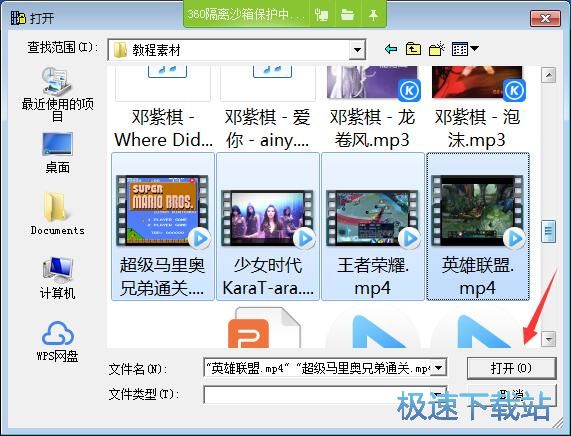Image resolution: width=571 pixels, height=436 pixels.
Task: Expand the file name (文件名) dropdown
Action: (x=439, y=368)
